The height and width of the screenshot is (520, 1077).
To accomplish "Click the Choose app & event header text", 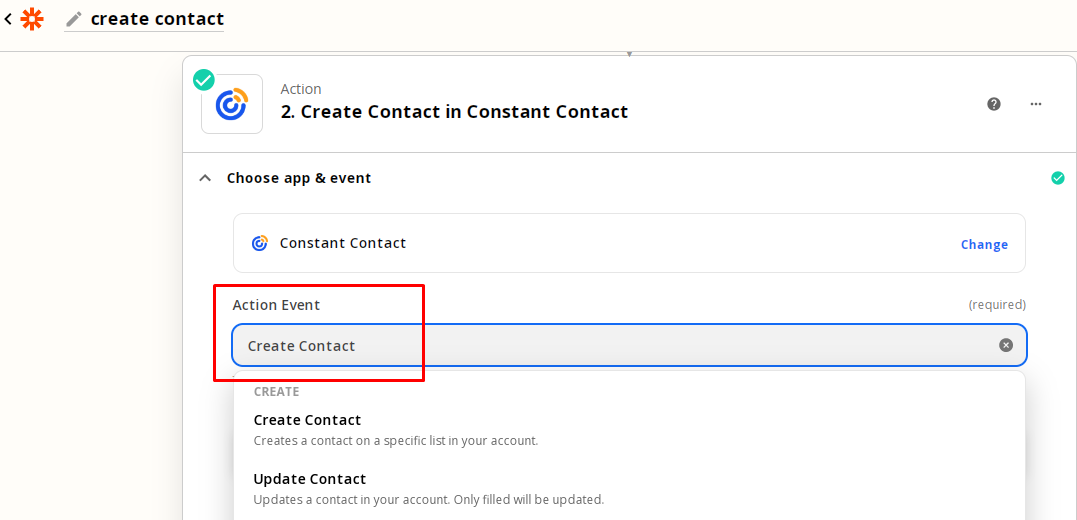I will pyautogui.click(x=299, y=178).
